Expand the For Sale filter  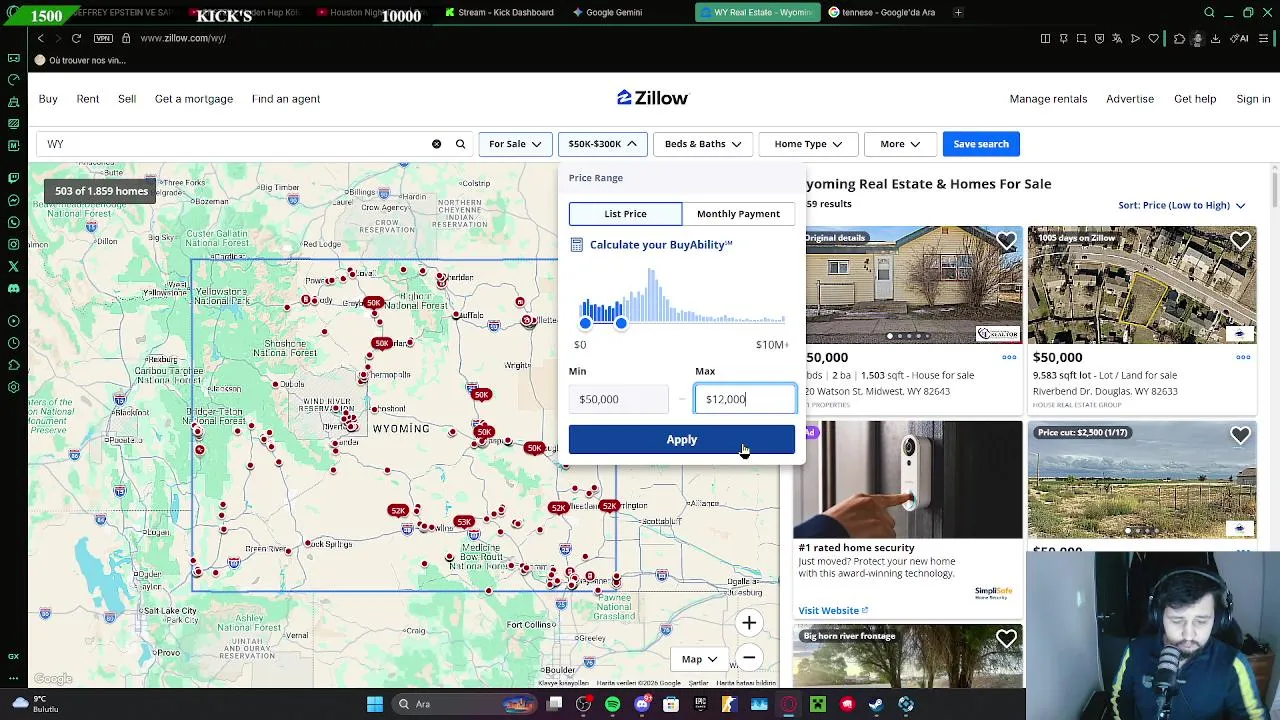[x=515, y=144]
